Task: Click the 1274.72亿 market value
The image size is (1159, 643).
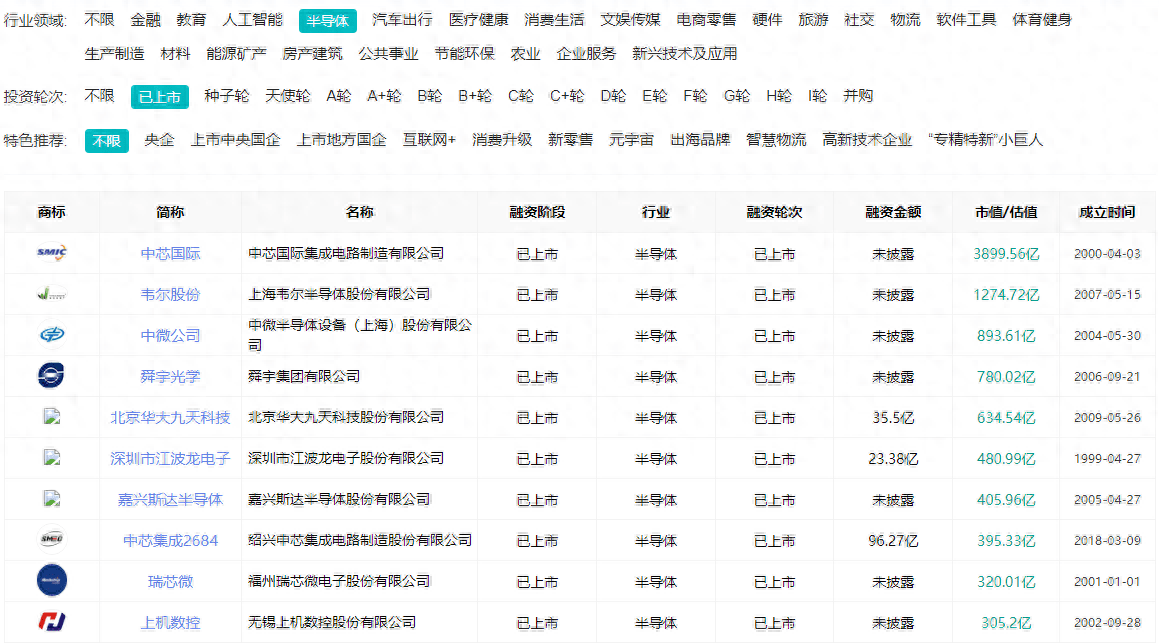Action: pos(1006,294)
